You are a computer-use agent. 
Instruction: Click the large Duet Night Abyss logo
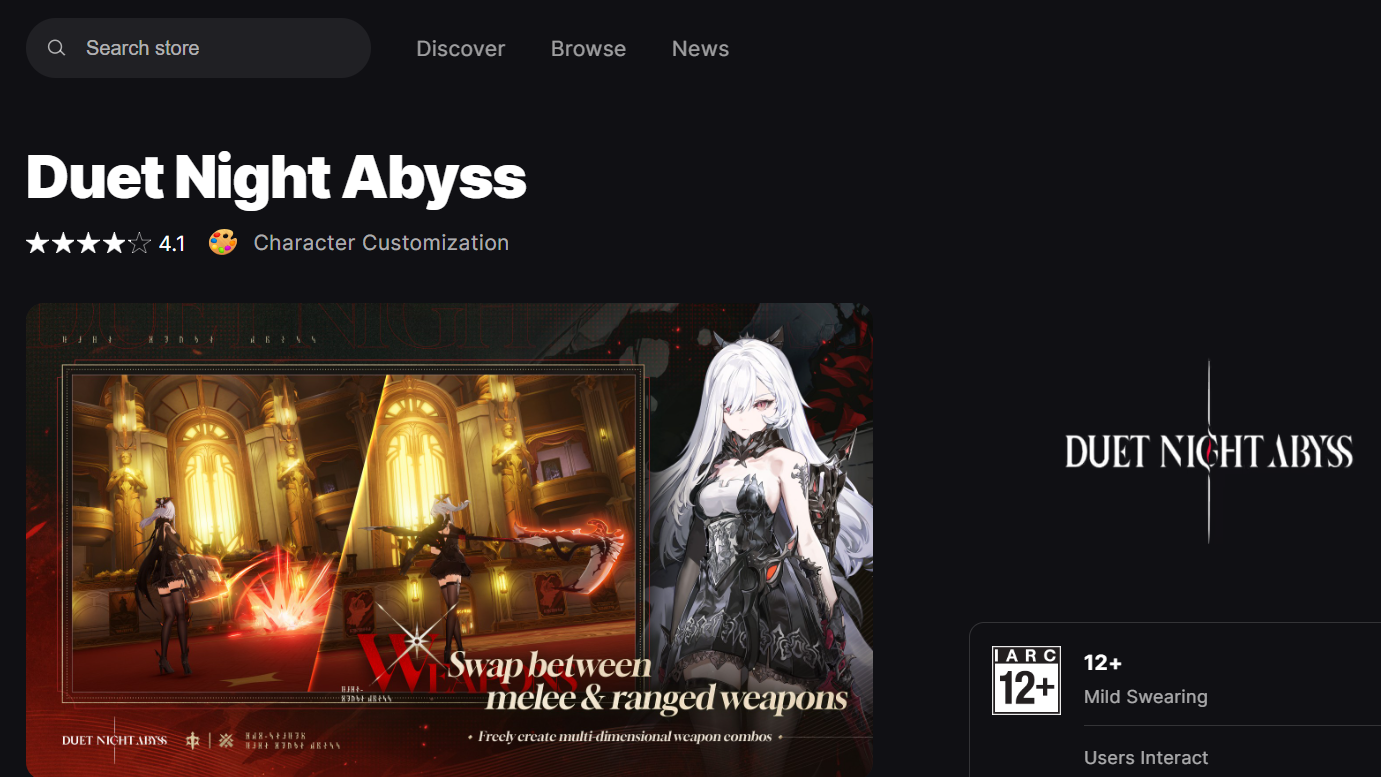[x=1208, y=452]
